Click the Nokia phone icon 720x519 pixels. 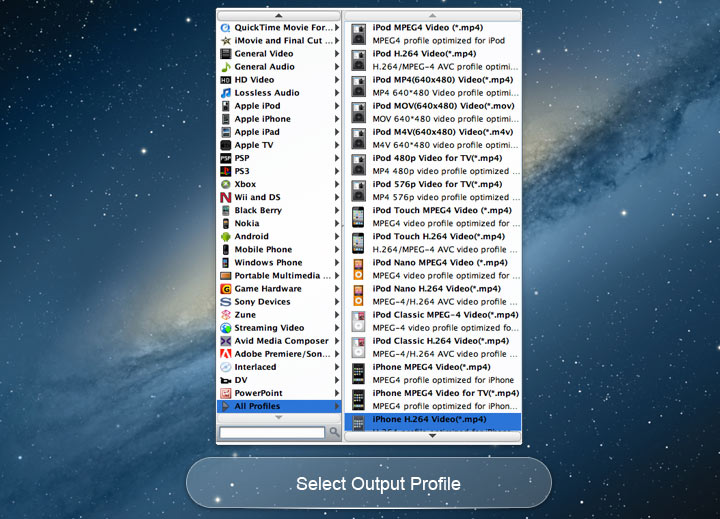(225, 224)
